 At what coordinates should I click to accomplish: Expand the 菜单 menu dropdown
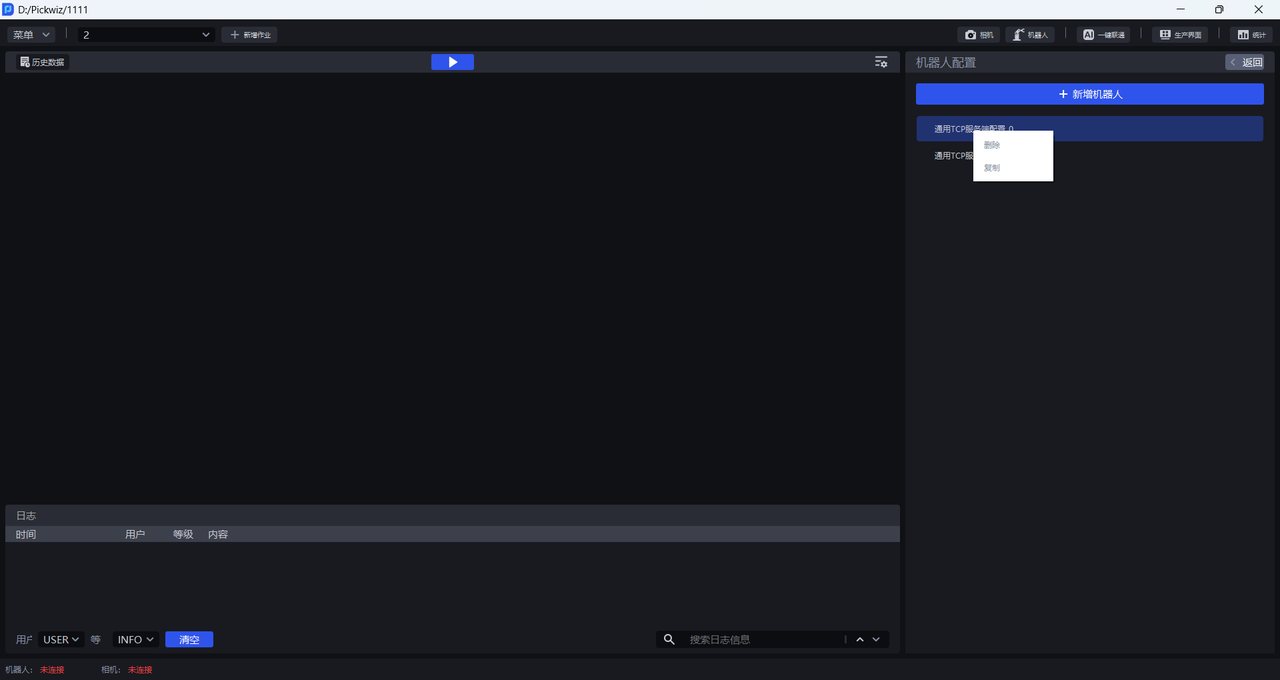pos(31,35)
